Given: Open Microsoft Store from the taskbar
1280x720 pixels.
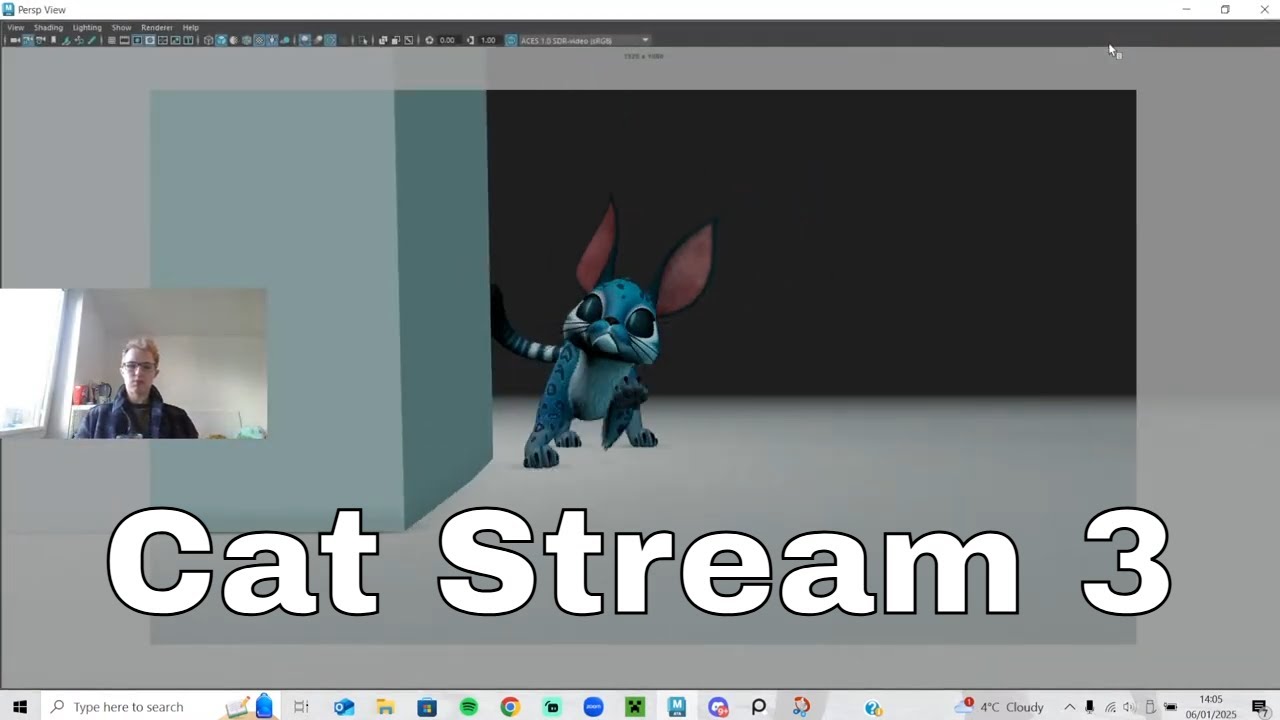Looking at the screenshot, I should pyautogui.click(x=427, y=707).
